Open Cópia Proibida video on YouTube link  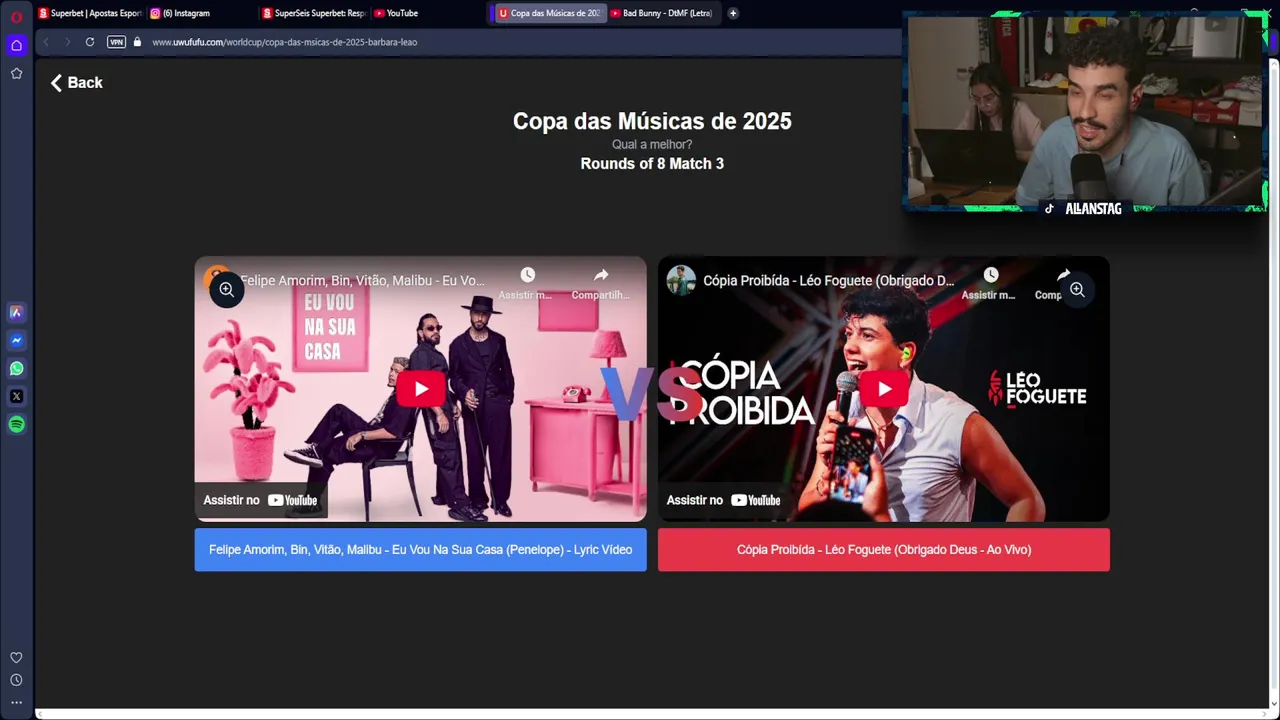tap(724, 500)
